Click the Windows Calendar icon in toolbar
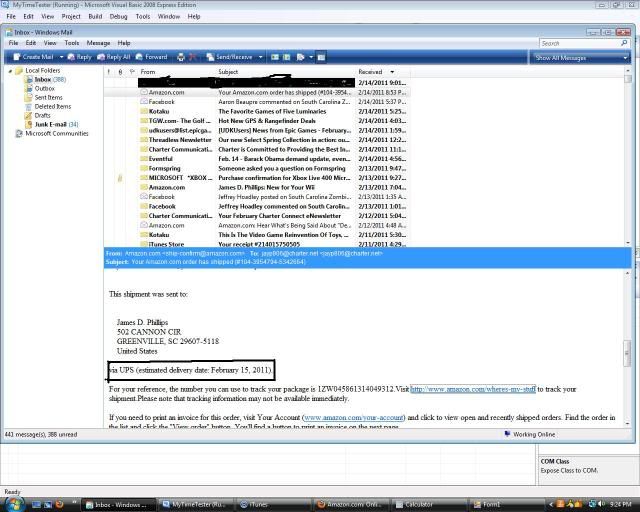This screenshot has width=640, height=512. 287,57
